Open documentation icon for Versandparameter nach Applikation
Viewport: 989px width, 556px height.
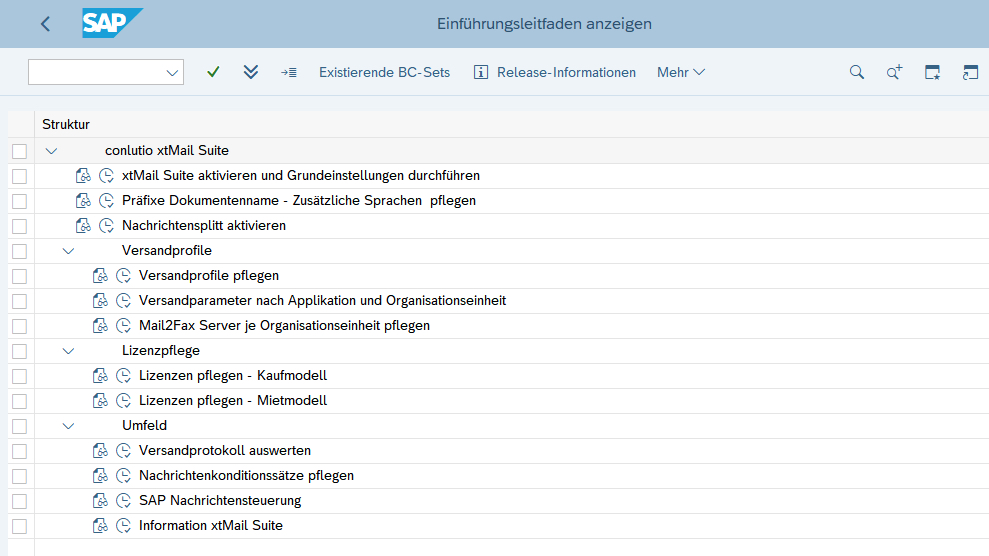(100, 301)
